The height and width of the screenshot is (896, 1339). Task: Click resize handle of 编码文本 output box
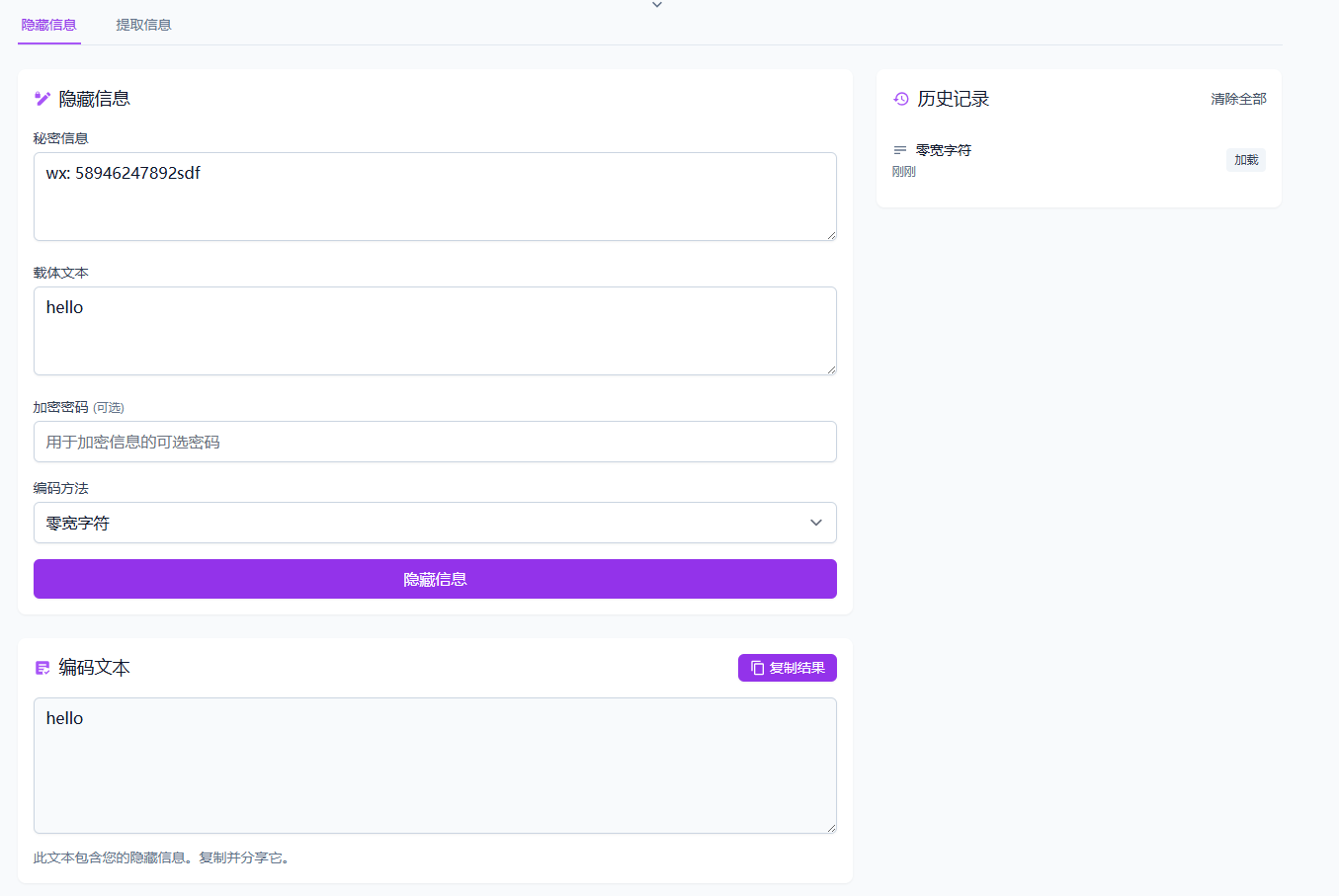(831, 828)
